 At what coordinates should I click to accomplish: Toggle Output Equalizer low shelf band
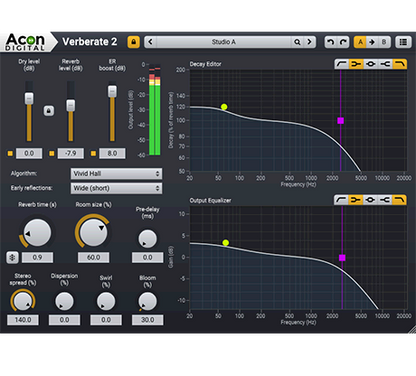coord(355,200)
